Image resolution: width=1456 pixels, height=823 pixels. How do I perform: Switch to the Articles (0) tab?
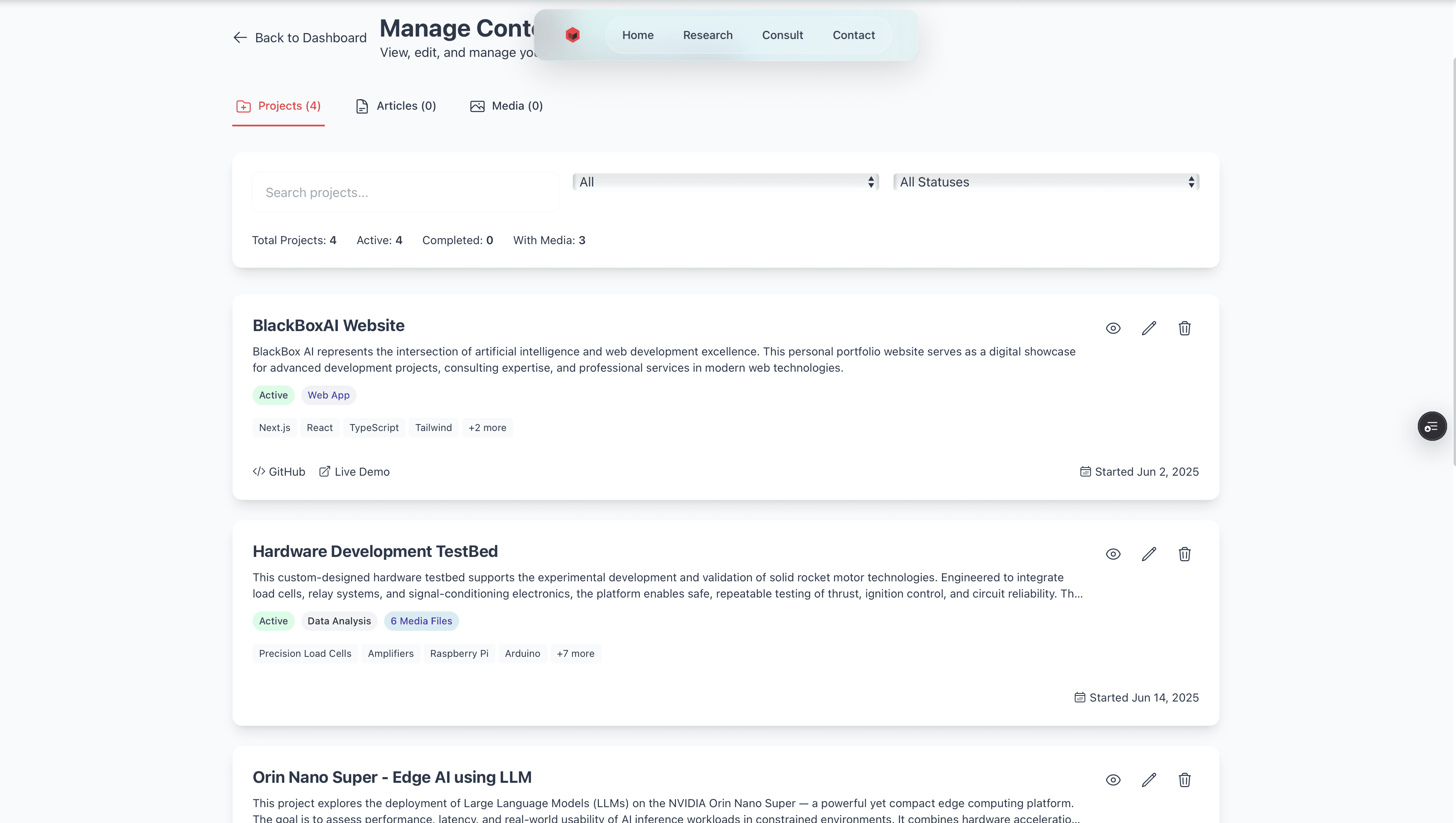pyautogui.click(x=395, y=106)
